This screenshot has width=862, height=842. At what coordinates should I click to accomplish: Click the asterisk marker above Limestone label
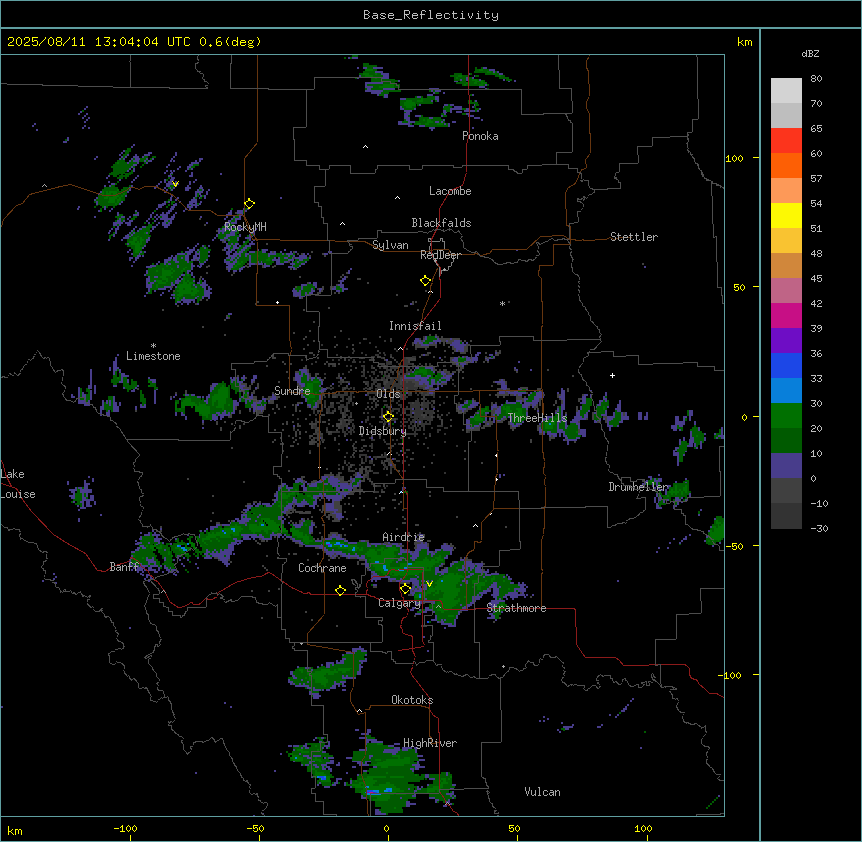(153, 346)
